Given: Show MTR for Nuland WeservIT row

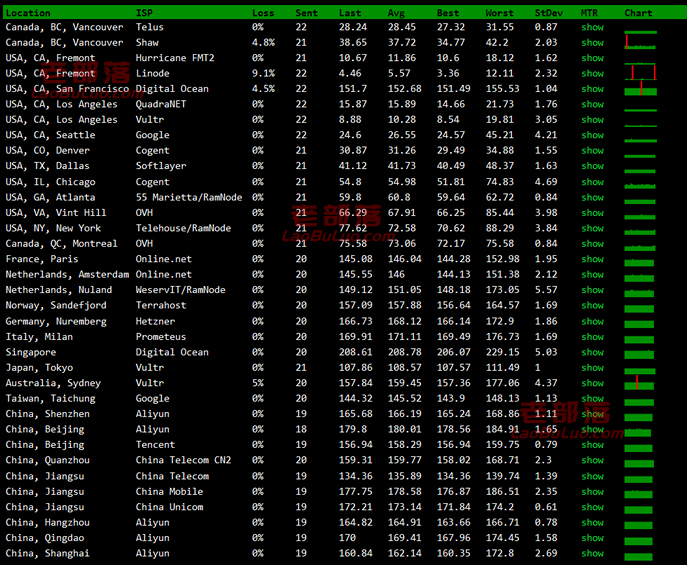Looking at the screenshot, I should tap(592, 290).
